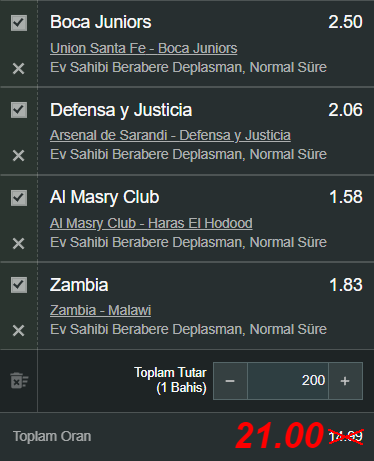Toggle the Defensa y Justicia checkbox
This screenshot has height=461, width=374.
click(19, 110)
